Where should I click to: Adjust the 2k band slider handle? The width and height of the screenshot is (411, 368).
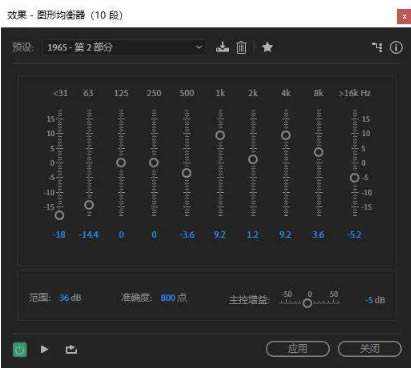[x=253, y=159]
